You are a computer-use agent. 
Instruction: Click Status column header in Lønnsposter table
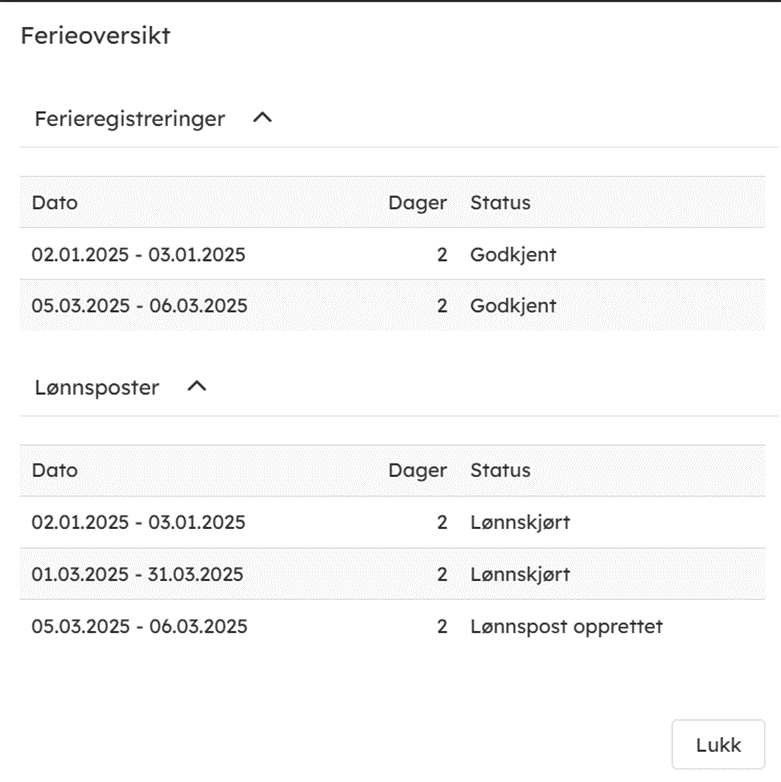coord(500,470)
